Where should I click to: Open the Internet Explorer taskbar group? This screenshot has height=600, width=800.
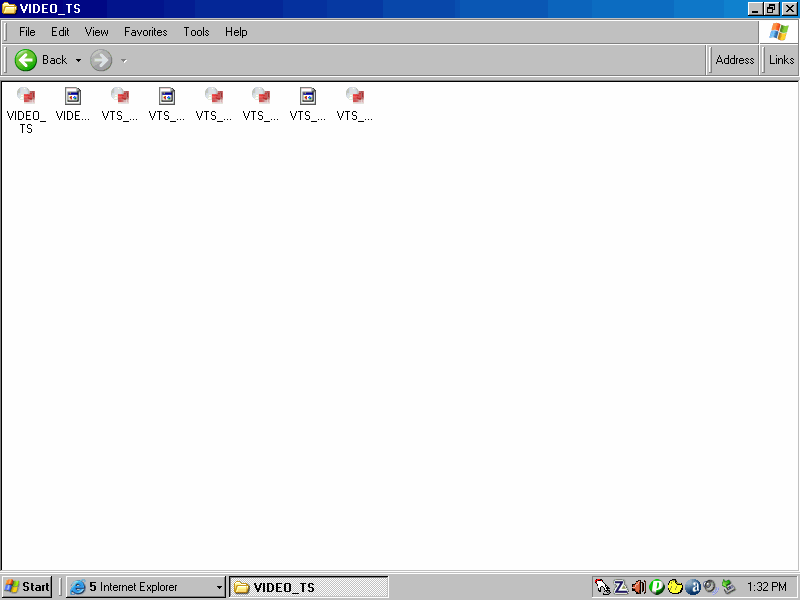146,587
